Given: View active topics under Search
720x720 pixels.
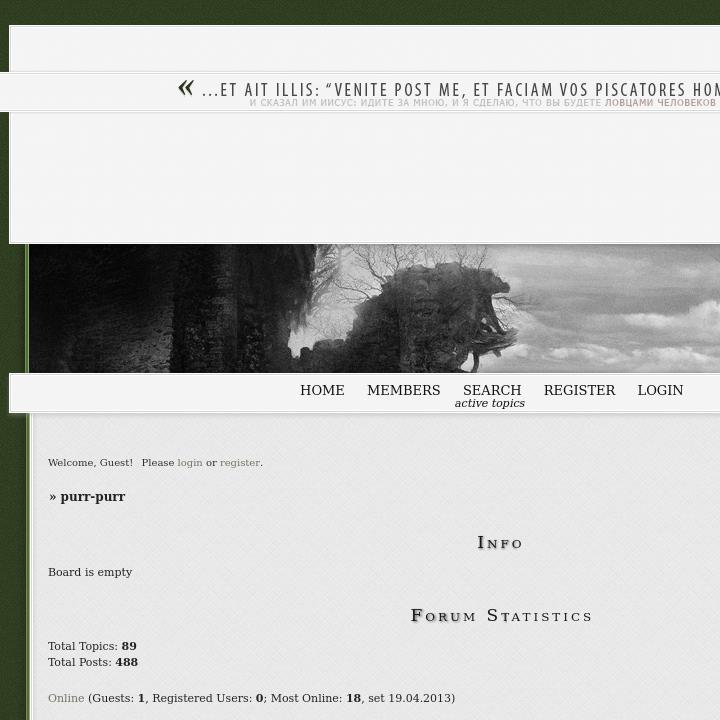Looking at the screenshot, I should (x=489, y=404).
